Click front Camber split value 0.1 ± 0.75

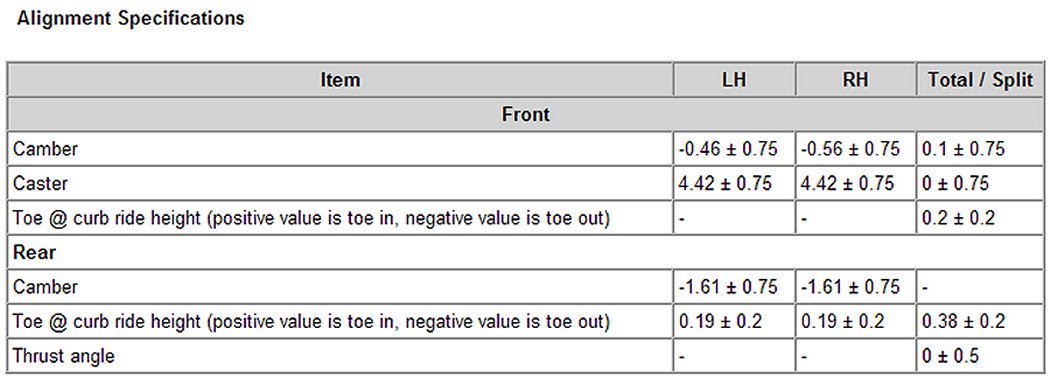tap(963, 149)
